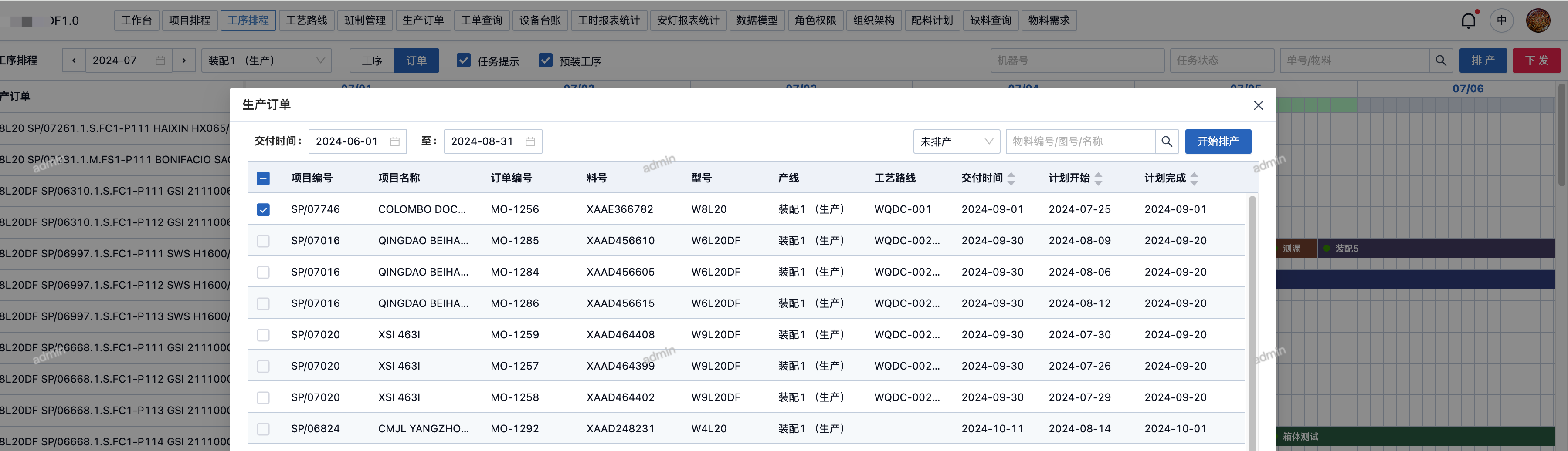Open the 项目排程 menu
The width and height of the screenshot is (1568, 451).
(x=189, y=20)
